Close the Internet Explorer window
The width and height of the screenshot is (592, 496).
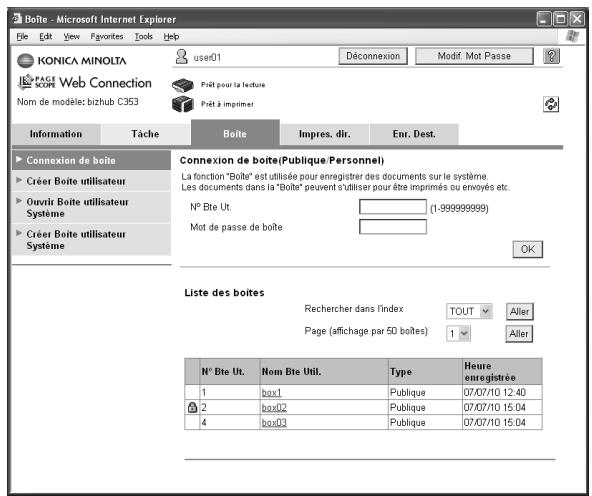coord(577,19)
